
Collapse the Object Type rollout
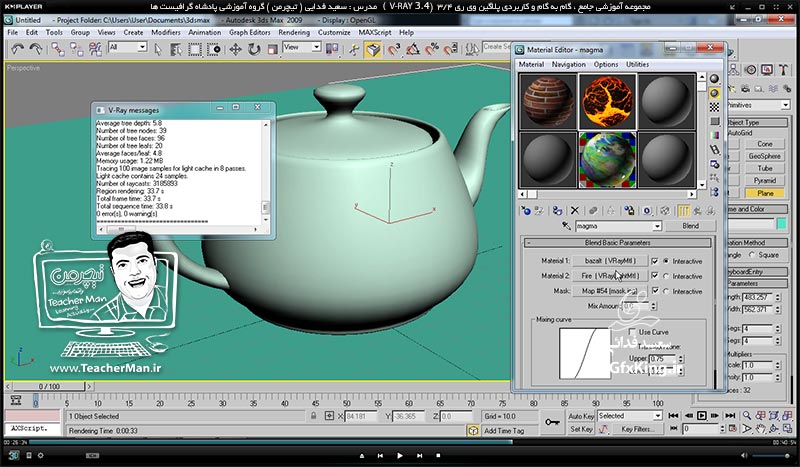(x=758, y=122)
